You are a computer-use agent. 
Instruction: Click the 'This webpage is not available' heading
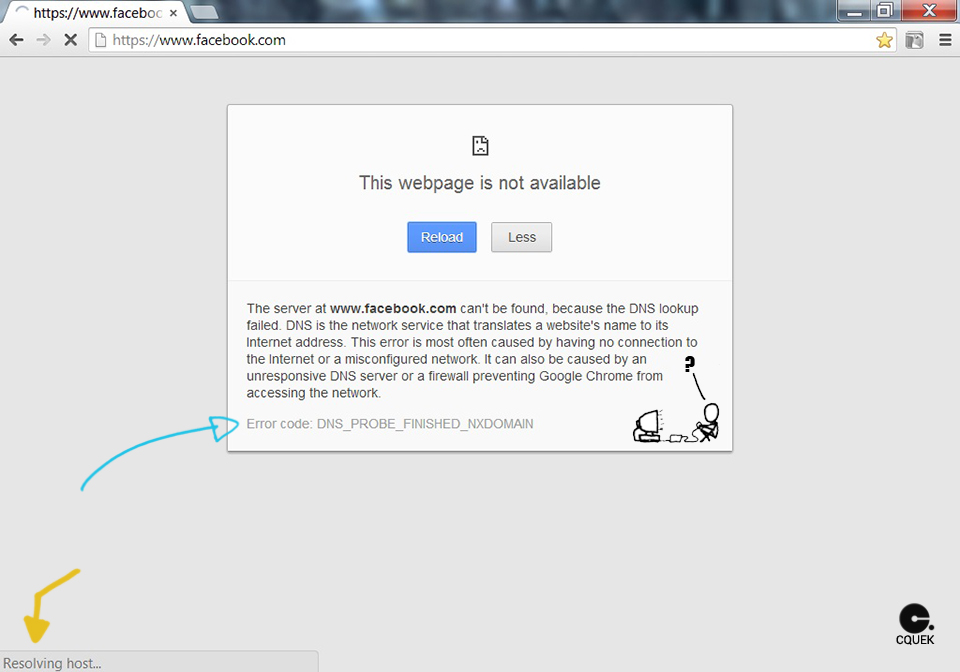[x=480, y=183]
